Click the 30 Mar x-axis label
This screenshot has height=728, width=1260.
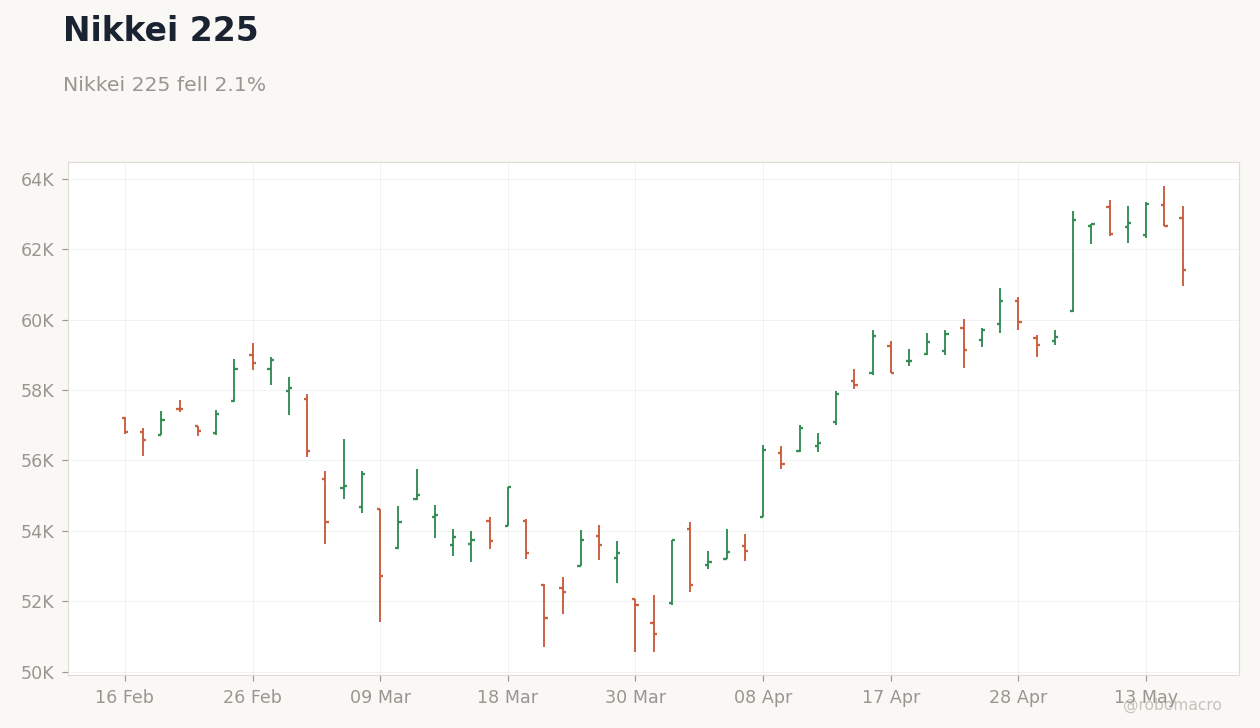(x=635, y=698)
